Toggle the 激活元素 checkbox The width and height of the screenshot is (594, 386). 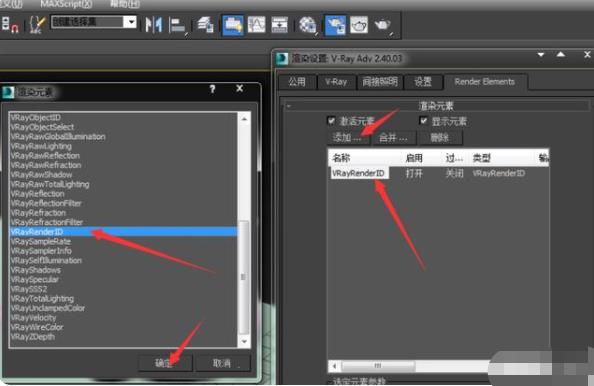(331, 121)
